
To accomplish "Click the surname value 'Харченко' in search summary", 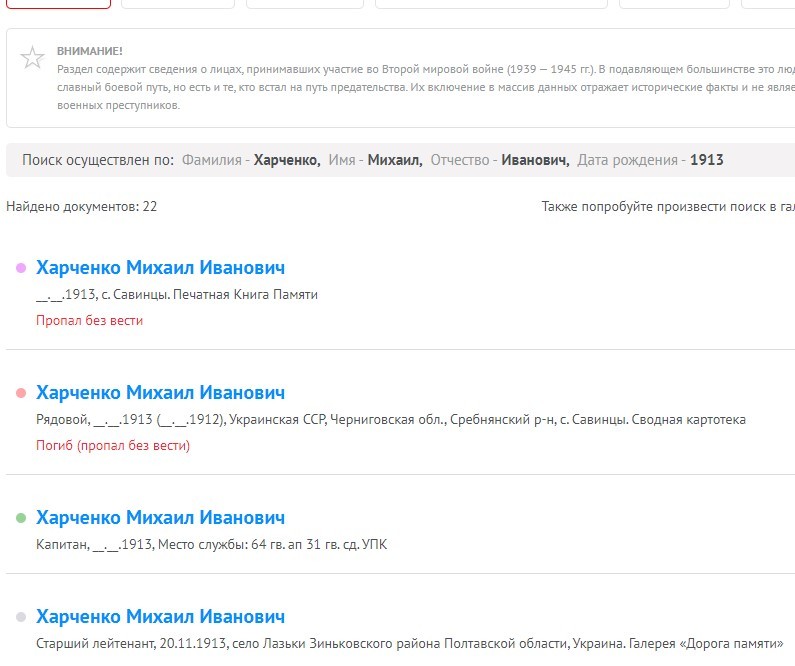I will (x=286, y=160).
